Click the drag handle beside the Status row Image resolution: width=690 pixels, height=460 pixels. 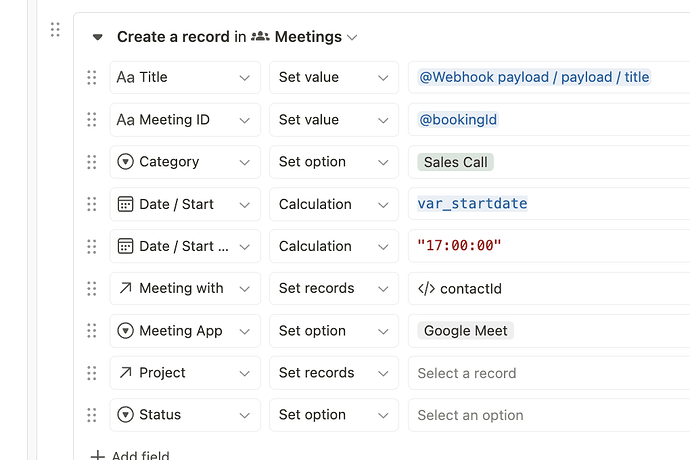tap(92, 415)
